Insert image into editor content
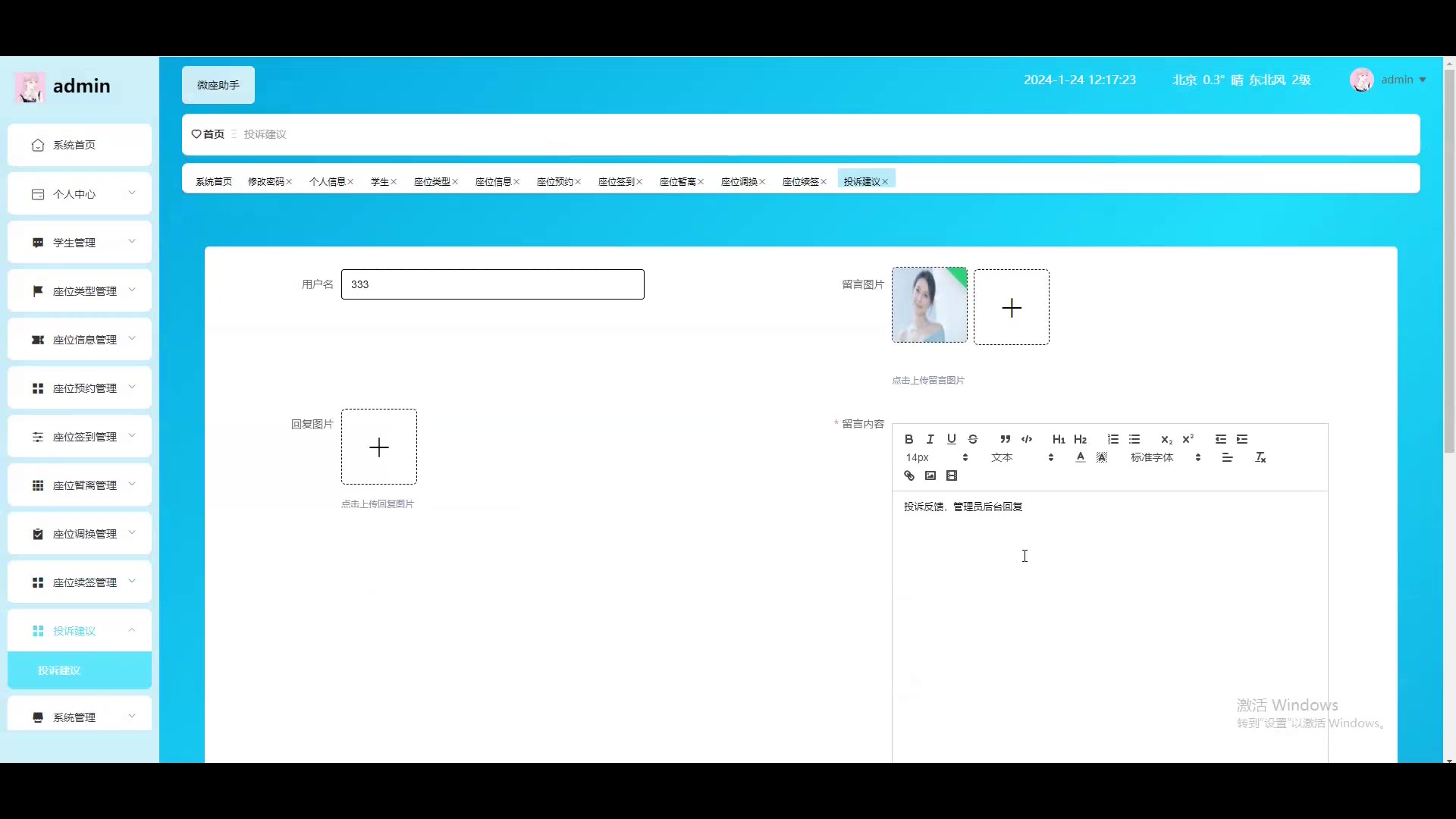 click(930, 475)
